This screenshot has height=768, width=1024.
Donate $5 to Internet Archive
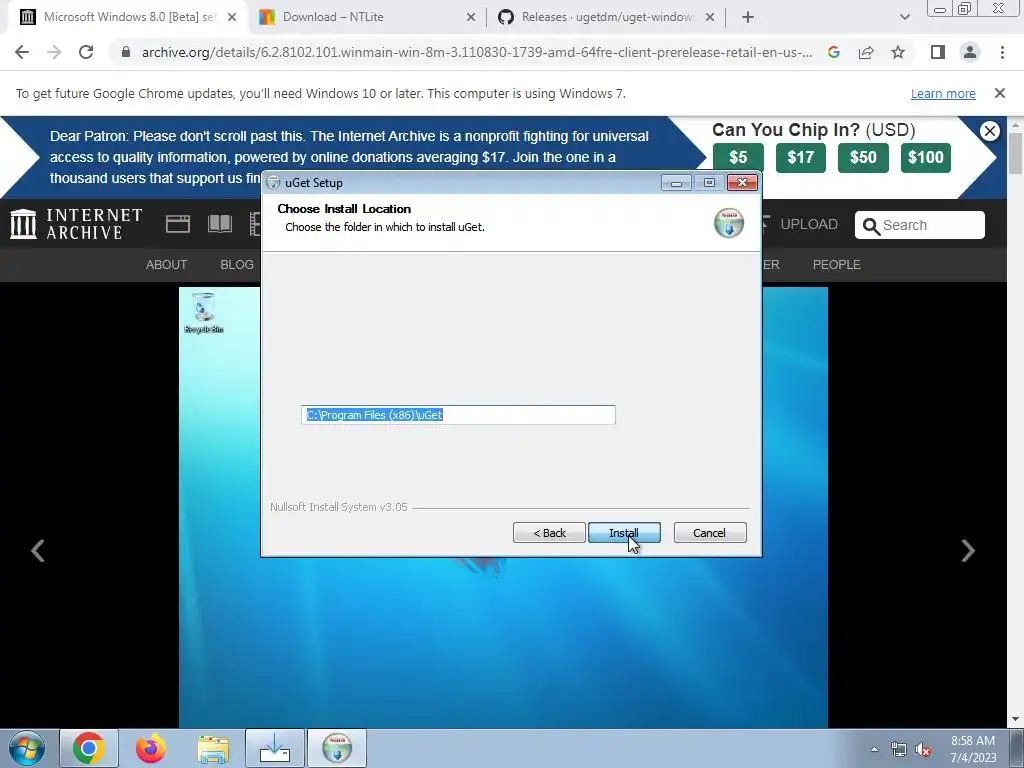coord(738,157)
